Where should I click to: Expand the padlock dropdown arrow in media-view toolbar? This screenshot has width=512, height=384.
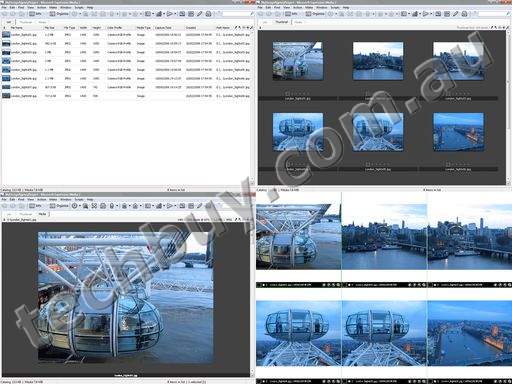coord(129,206)
